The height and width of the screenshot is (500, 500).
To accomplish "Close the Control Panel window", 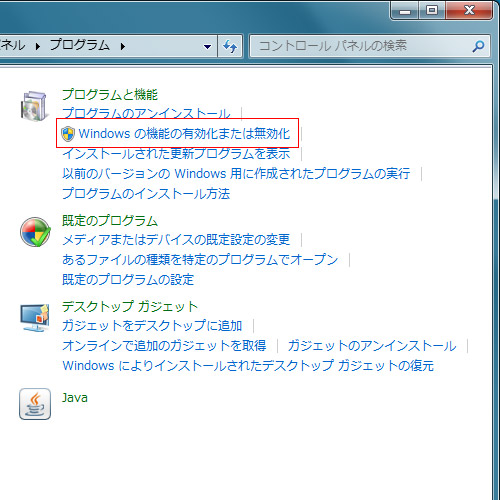I will pos(469,10).
